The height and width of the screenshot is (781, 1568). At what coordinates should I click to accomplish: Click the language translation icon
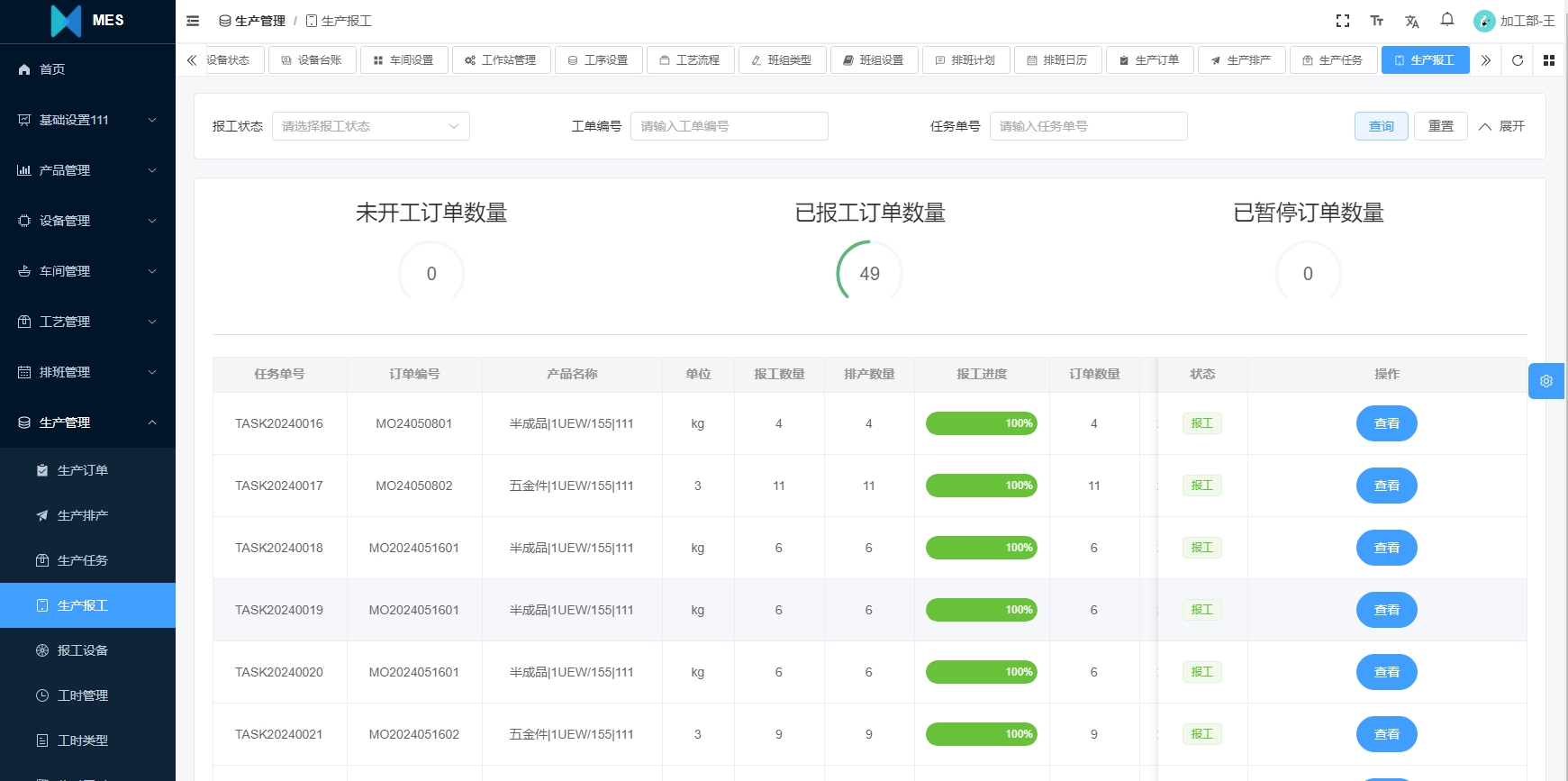point(1411,21)
